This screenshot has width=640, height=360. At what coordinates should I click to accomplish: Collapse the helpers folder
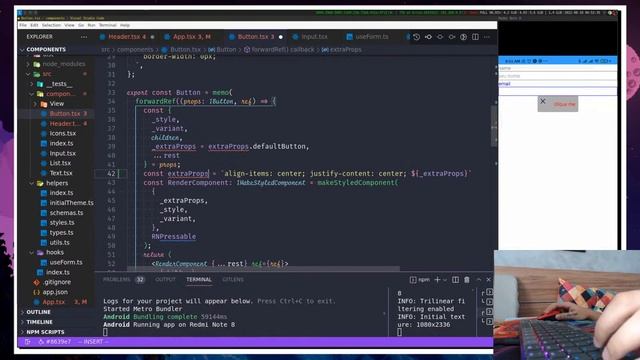pyautogui.click(x=56, y=183)
